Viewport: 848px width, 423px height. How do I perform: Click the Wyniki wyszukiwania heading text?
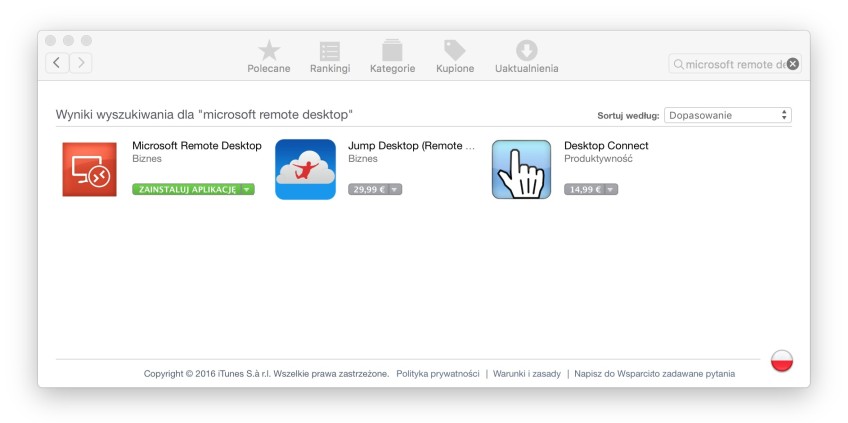coord(204,115)
